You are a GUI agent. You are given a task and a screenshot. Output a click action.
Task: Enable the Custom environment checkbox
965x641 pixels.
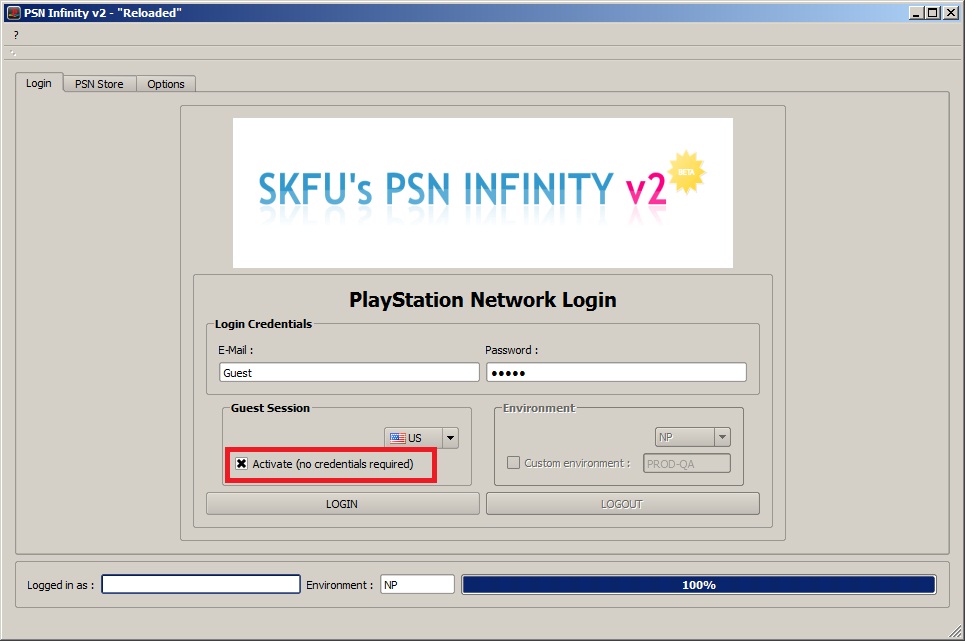coord(513,463)
